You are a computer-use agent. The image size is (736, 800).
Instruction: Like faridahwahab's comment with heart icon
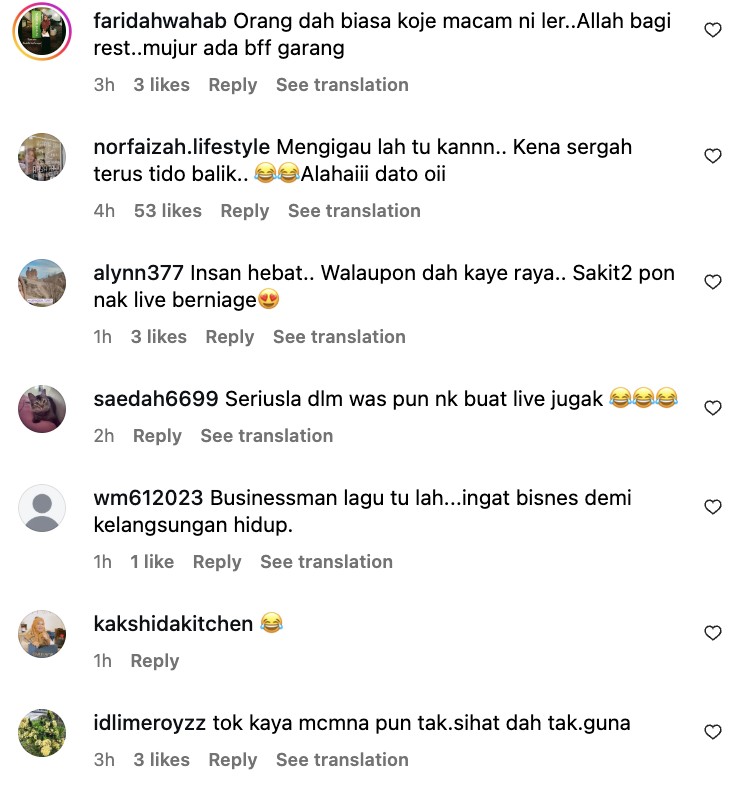click(x=713, y=30)
